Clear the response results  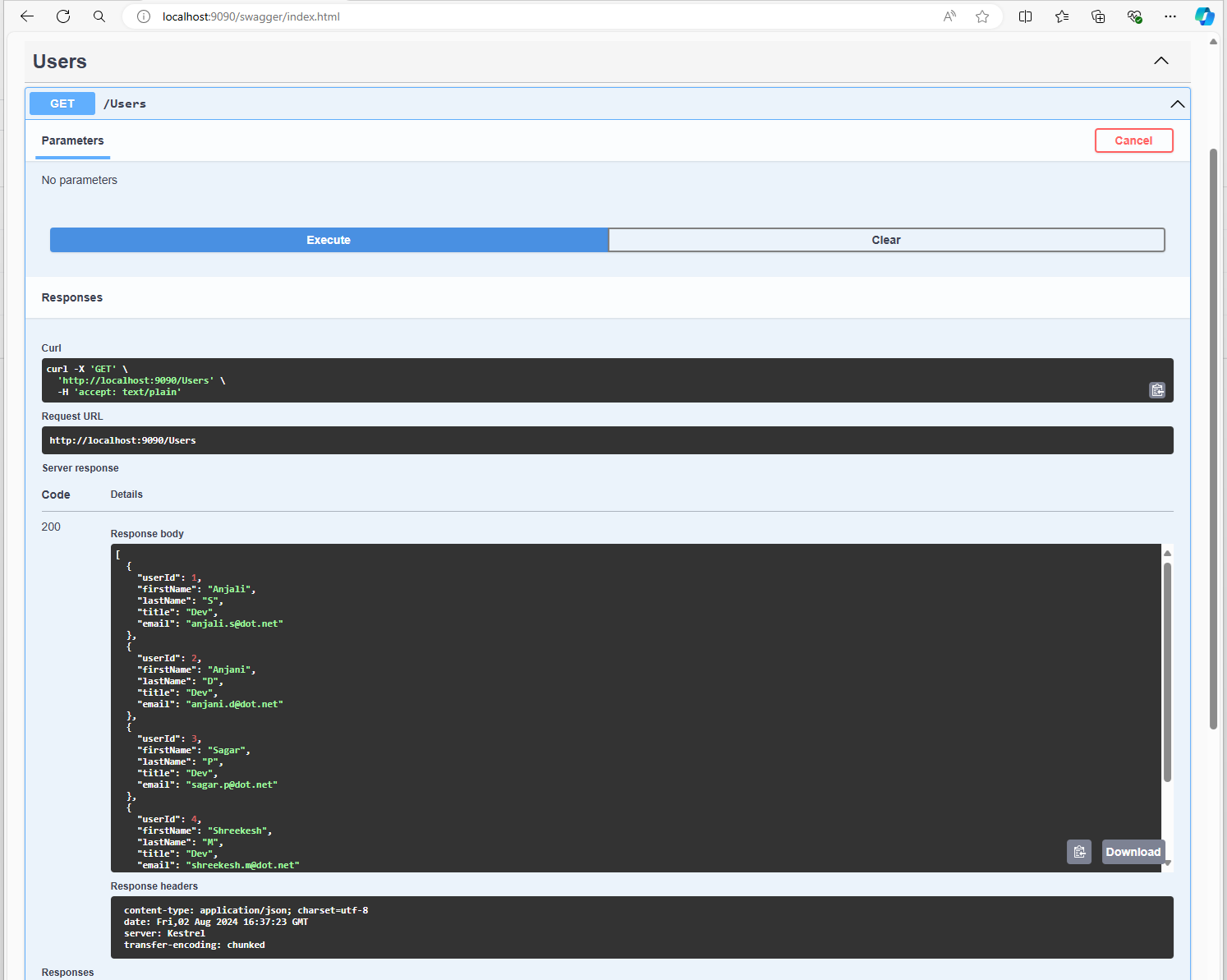click(x=886, y=240)
